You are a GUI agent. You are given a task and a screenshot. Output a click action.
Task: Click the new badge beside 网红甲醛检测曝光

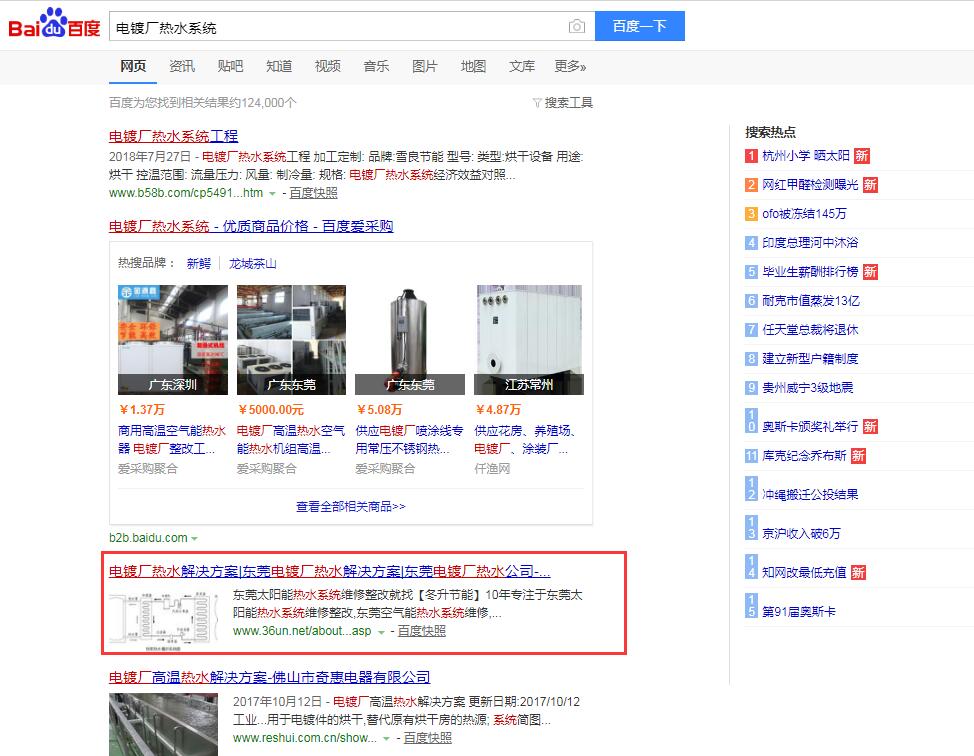click(x=870, y=185)
